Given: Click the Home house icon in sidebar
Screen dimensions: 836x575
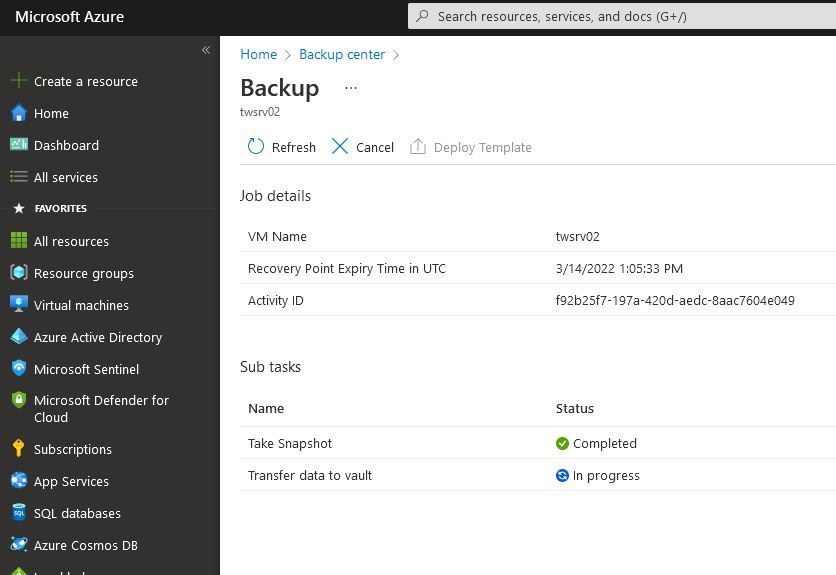Looking at the screenshot, I should pyautogui.click(x=19, y=113).
